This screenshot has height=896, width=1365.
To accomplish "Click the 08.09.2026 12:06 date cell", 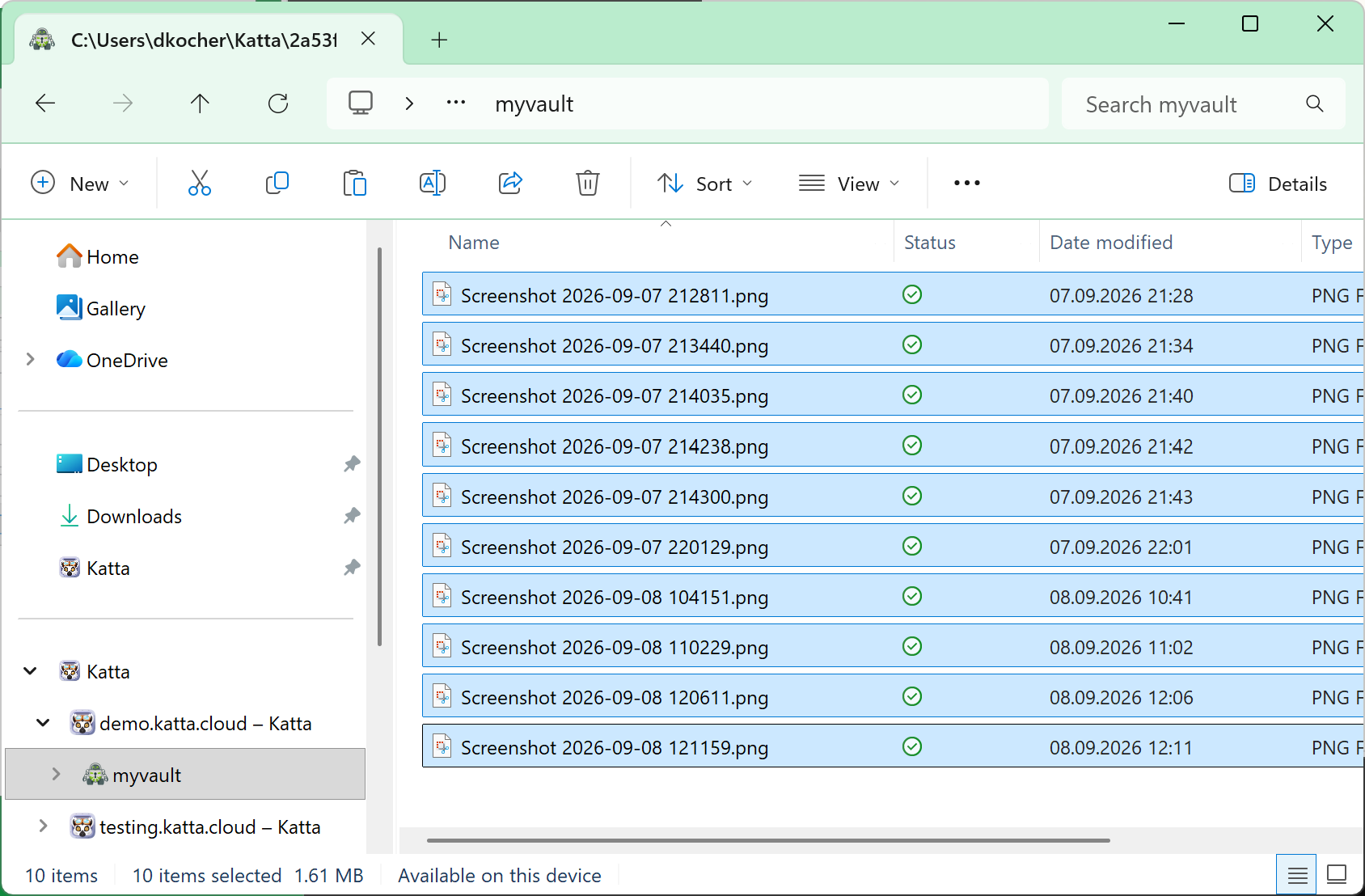I will tap(1121, 698).
